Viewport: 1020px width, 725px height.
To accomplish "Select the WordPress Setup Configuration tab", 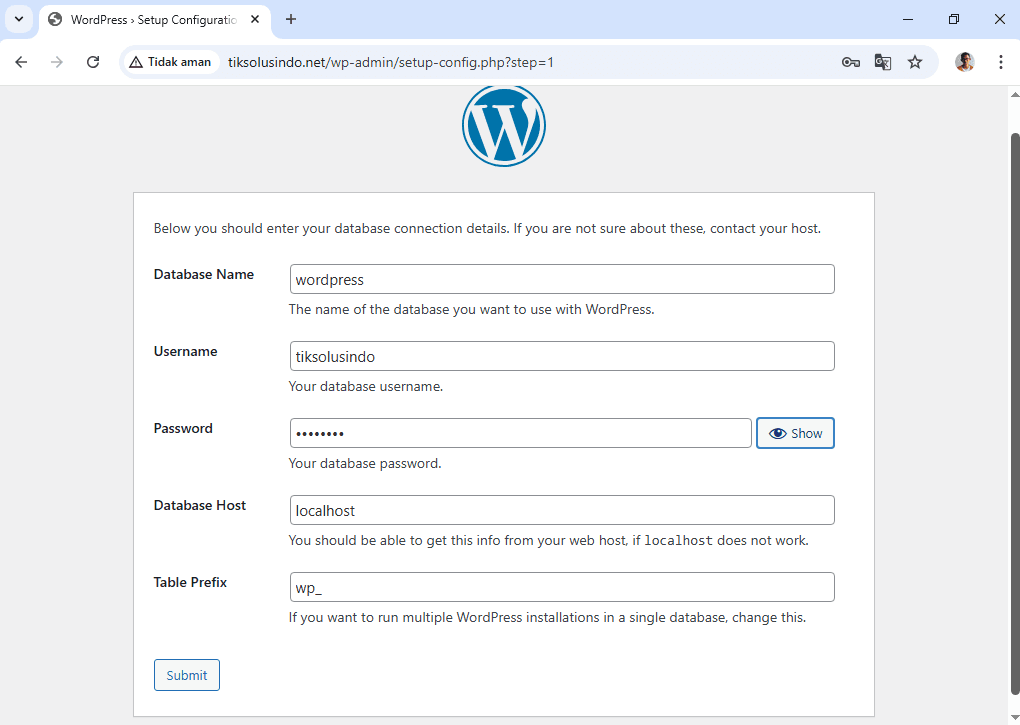I will (x=150, y=20).
